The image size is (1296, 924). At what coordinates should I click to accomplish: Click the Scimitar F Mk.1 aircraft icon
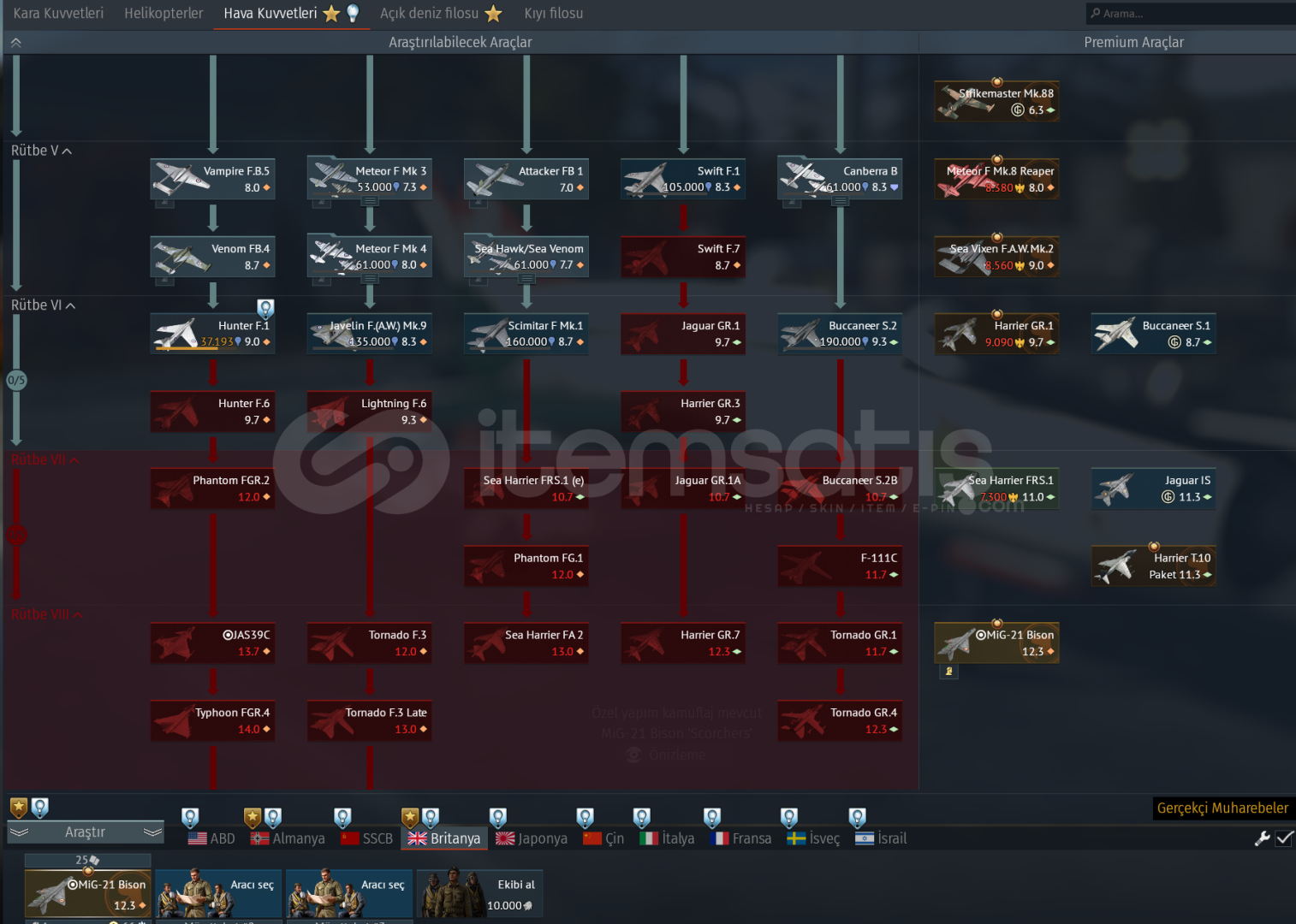click(489, 335)
